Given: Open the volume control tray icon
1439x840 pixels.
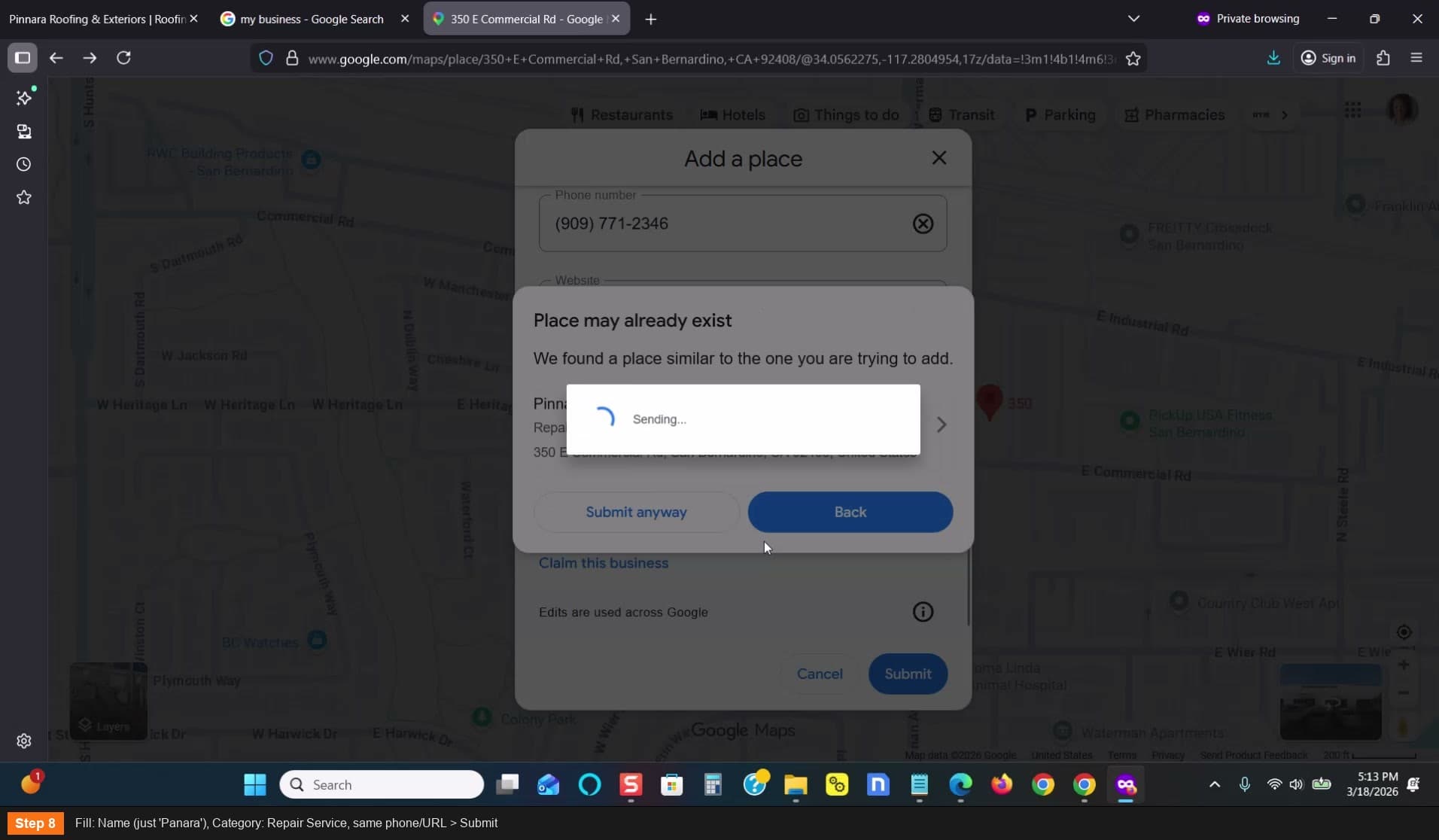Looking at the screenshot, I should (x=1296, y=784).
